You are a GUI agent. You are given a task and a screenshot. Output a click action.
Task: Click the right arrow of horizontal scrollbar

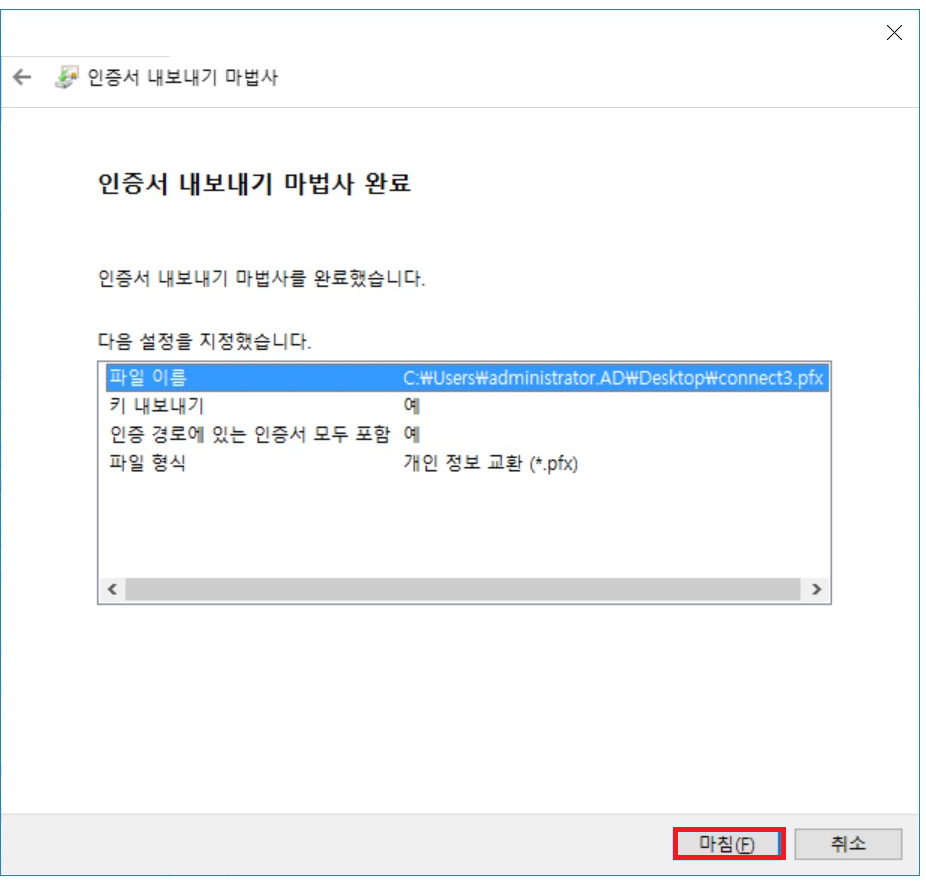[x=817, y=590]
